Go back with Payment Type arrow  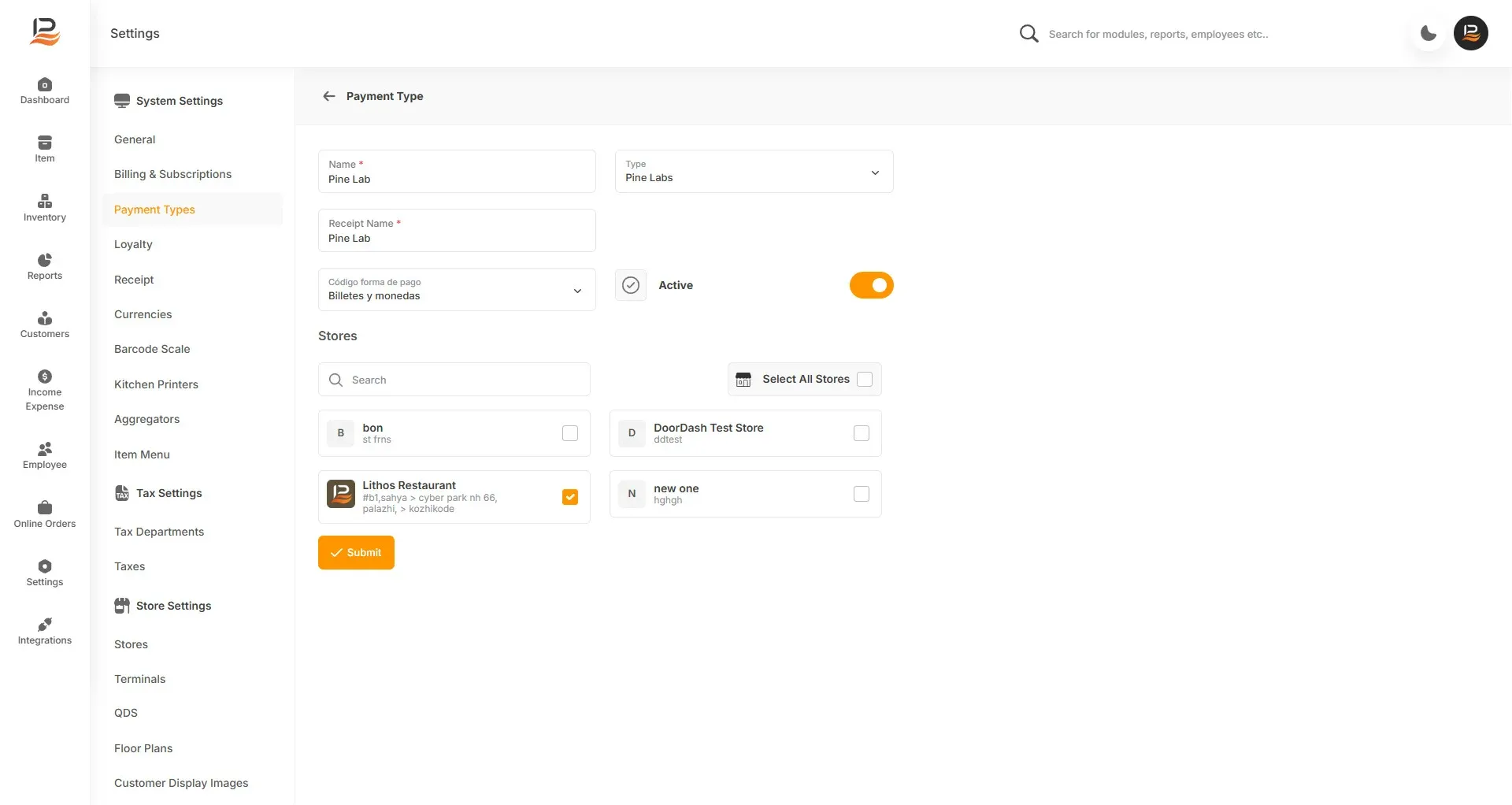(x=329, y=96)
